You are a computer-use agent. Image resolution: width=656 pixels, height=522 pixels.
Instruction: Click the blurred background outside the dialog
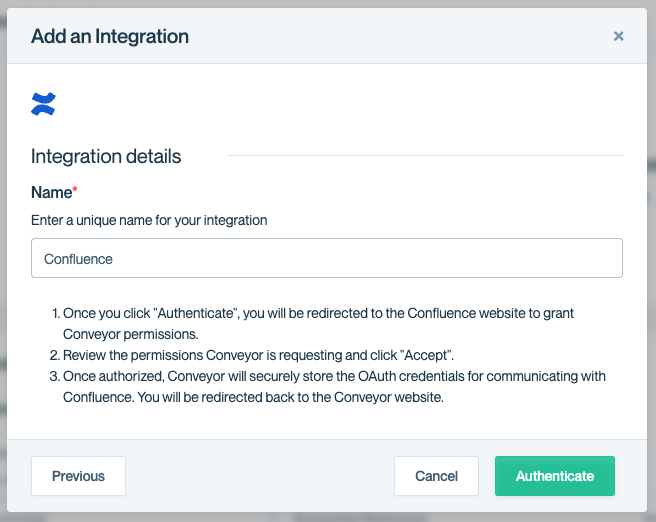tap(652, 259)
